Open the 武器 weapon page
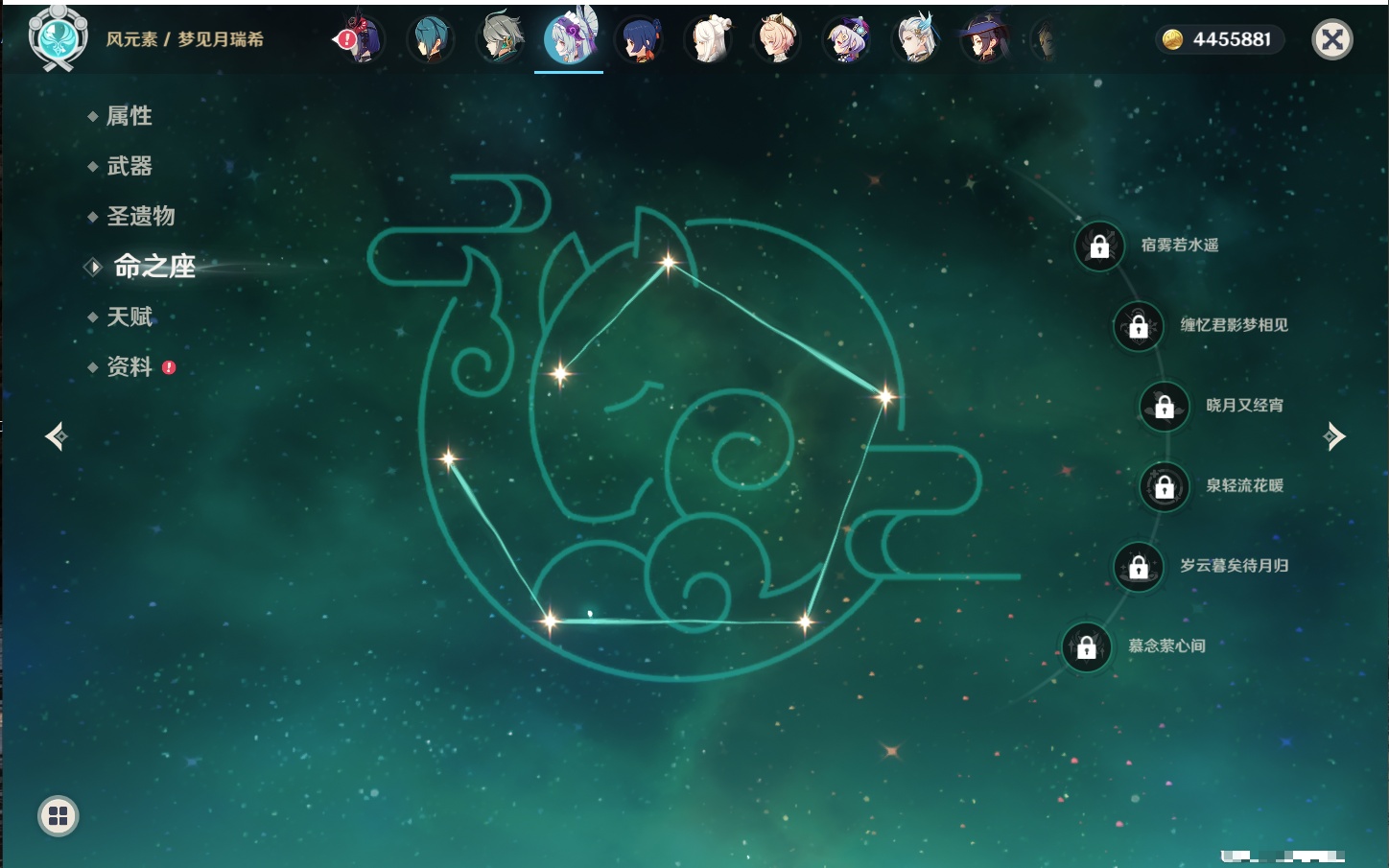This screenshot has height=868, width=1389. pyautogui.click(x=129, y=166)
